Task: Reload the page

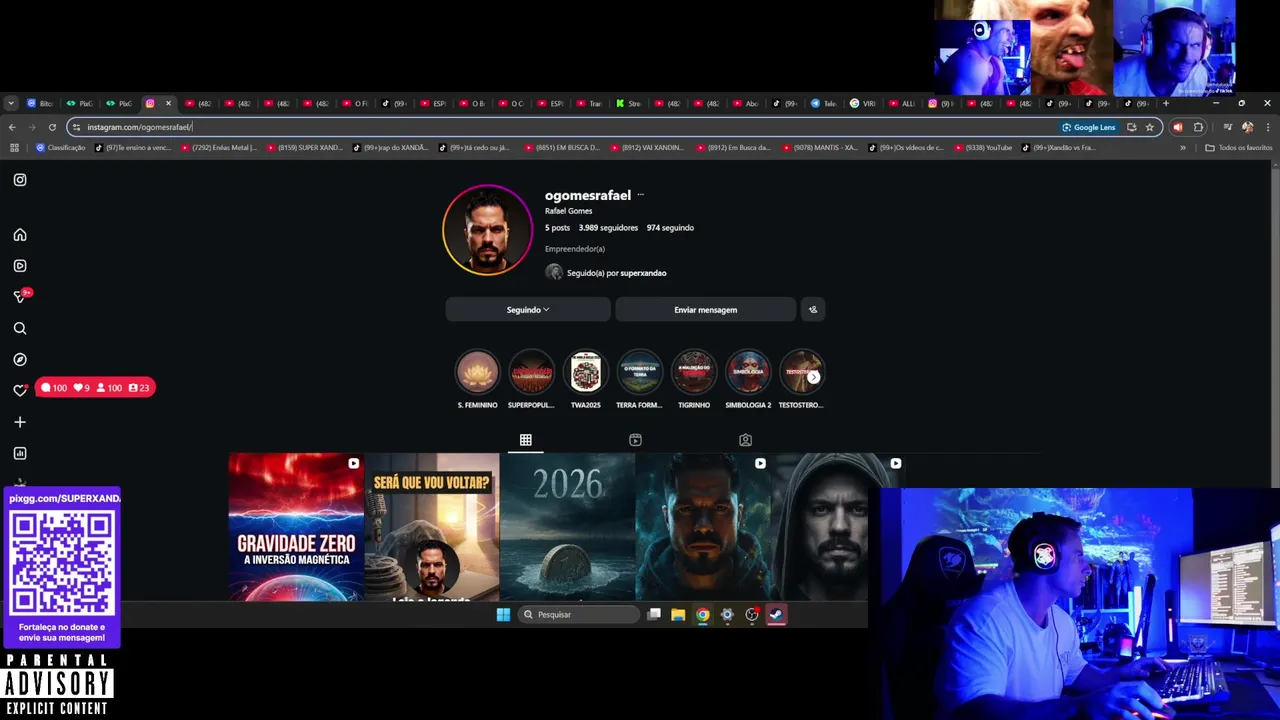Action: pyautogui.click(x=52, y=127)
